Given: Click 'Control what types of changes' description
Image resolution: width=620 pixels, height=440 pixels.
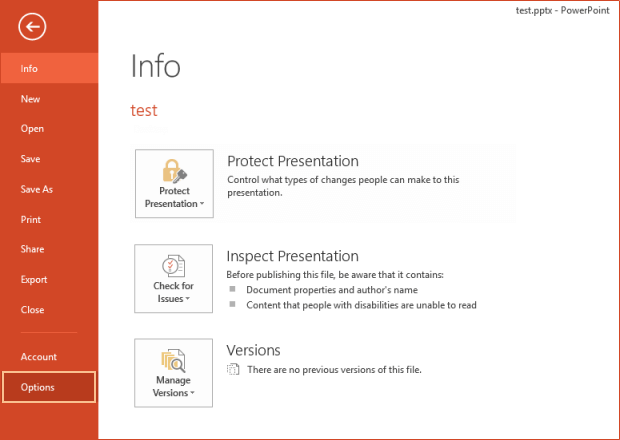Looking at the screenshot, I should (343, 186).
